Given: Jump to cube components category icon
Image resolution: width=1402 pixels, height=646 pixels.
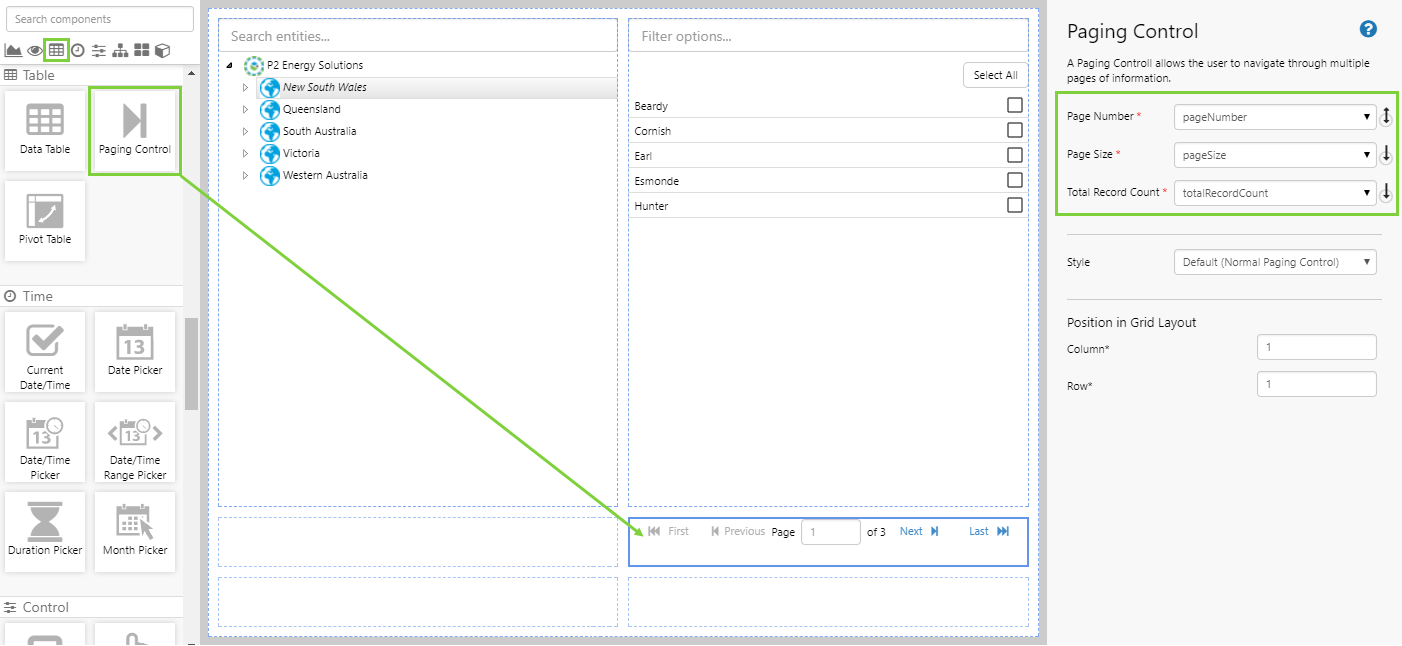Looking at the screenshot, I should click(x=162, y=50).
